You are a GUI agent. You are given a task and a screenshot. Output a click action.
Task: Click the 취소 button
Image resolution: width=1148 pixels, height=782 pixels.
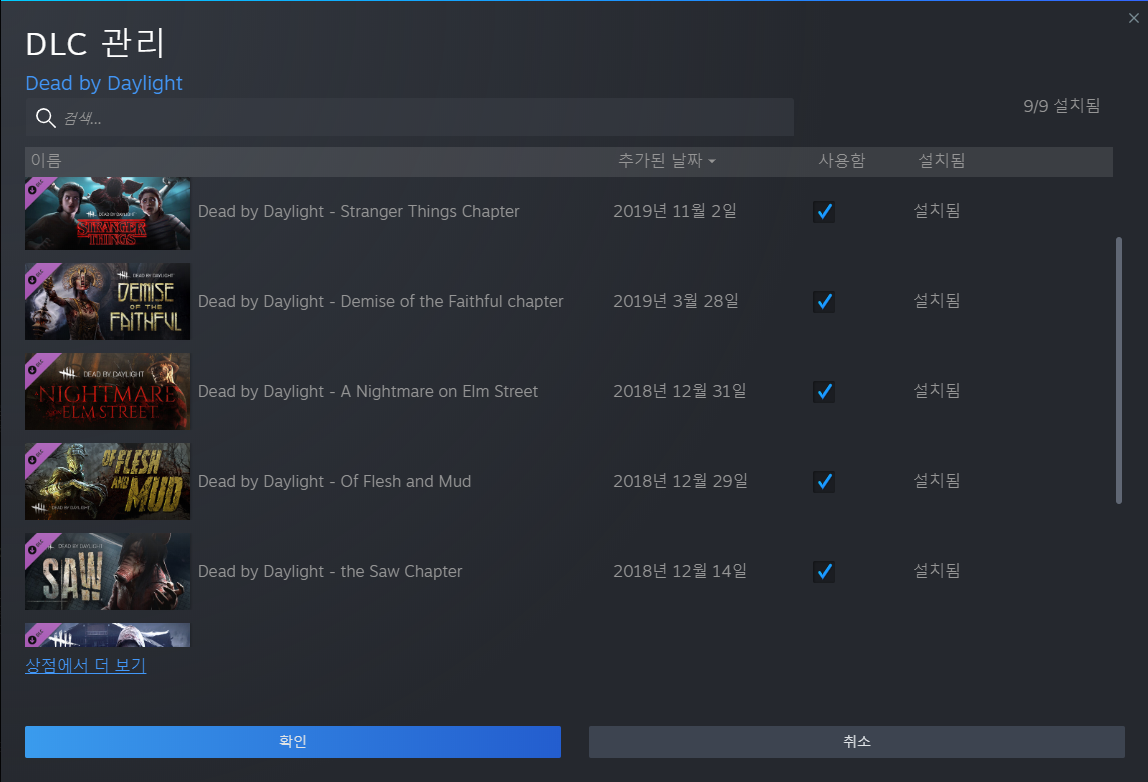point(857,742)
